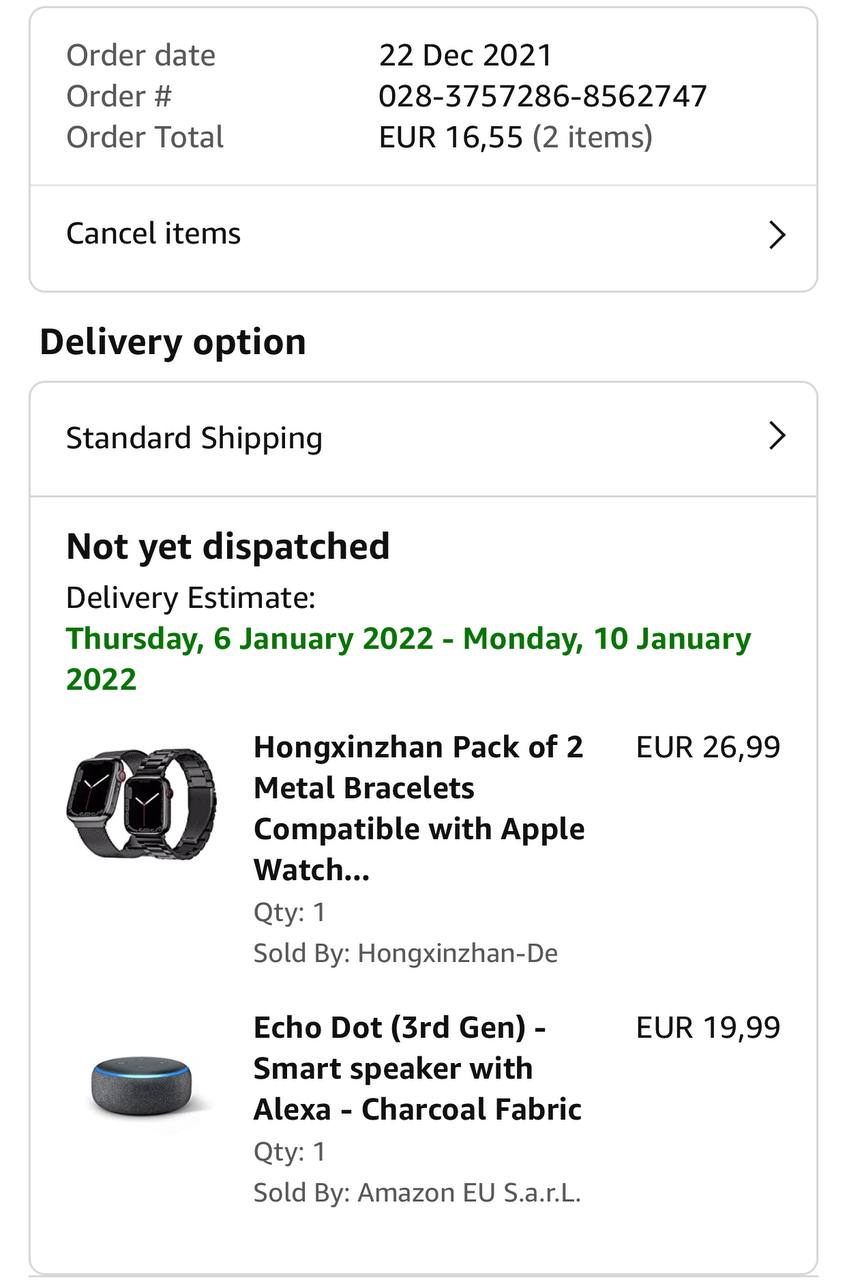The image size is (847, 1280).
Task: Click the order number 028-3757286-8562747
Action: (542, 96)
